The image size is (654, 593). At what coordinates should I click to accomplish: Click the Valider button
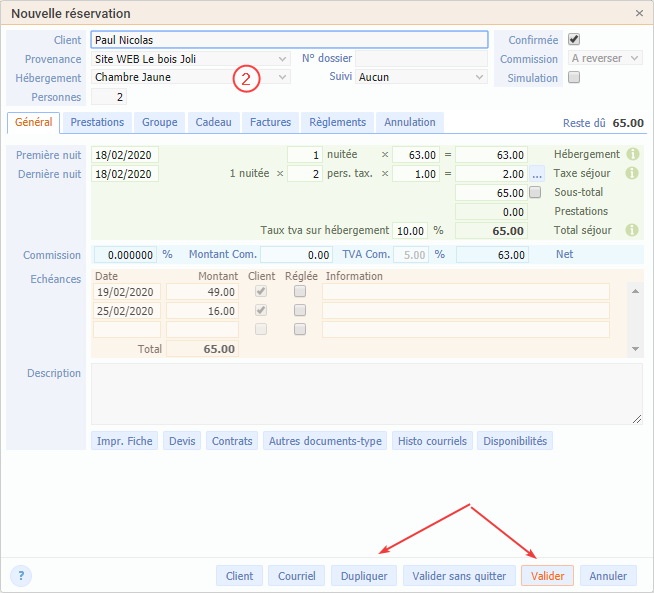[x=547, y=576]
